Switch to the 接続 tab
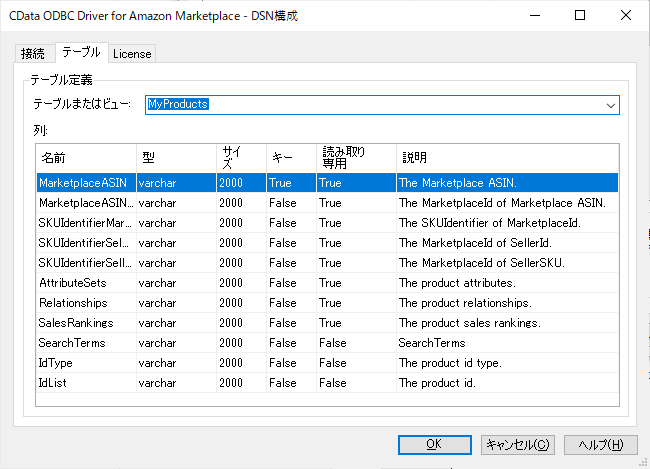This screenshot has width=650, height=469. (x=33, y=54)
